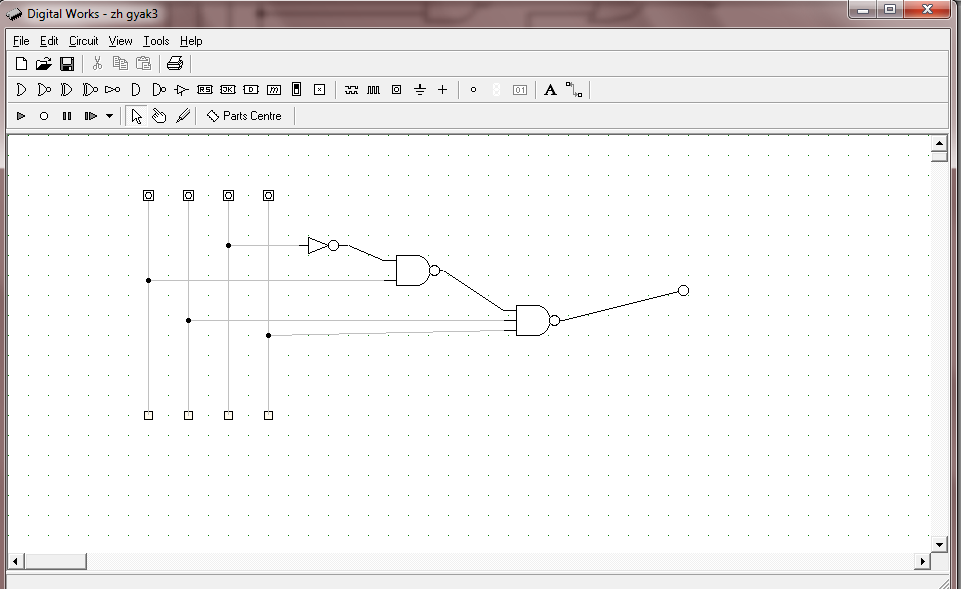
Task: Select the text annotation A tool
Action: 550,90
